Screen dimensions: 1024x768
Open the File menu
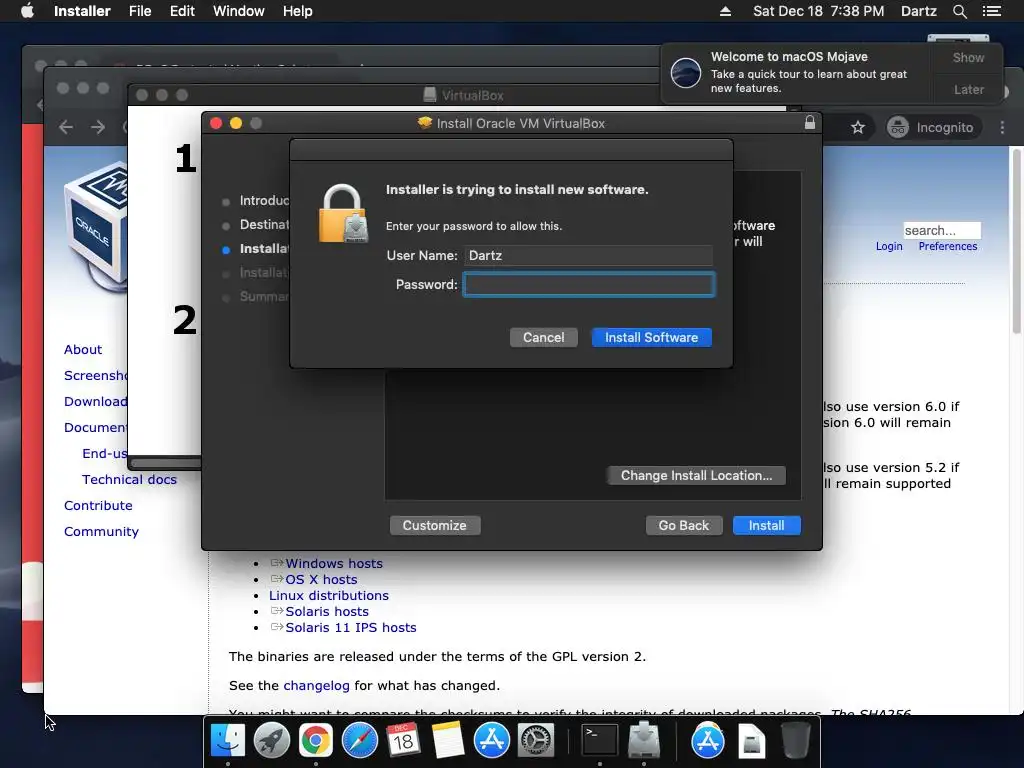(140, 11)
